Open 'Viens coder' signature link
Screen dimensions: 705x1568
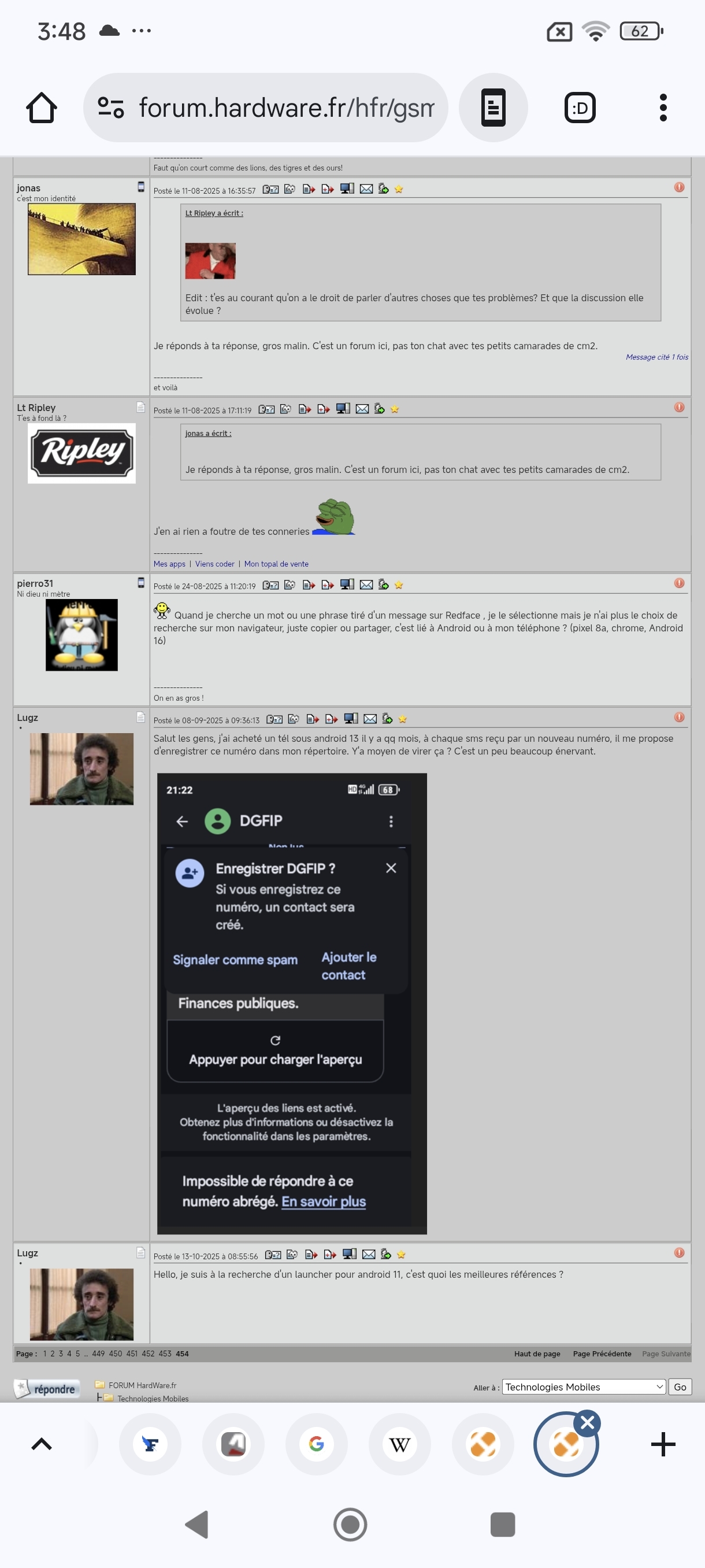pyautogui.click(x=215, y=564)
